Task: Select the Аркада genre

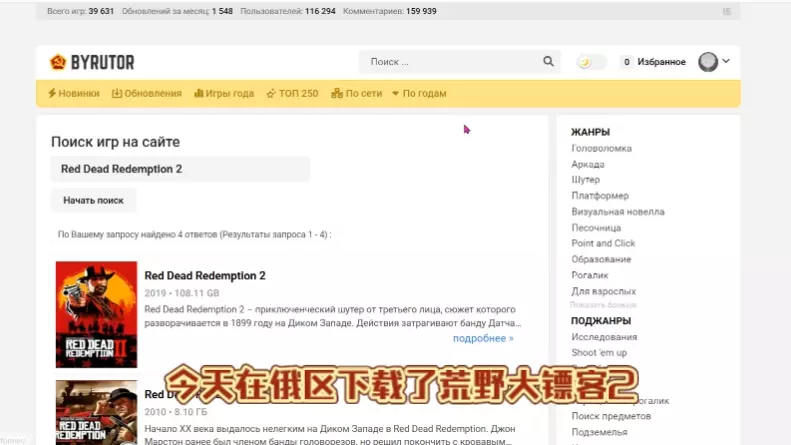Action: click(588, 164)
